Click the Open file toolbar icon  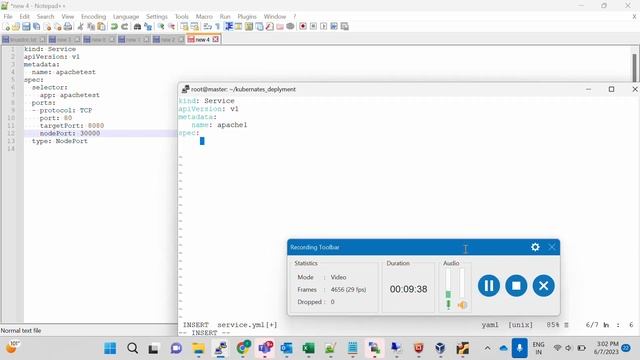point(16,27)
